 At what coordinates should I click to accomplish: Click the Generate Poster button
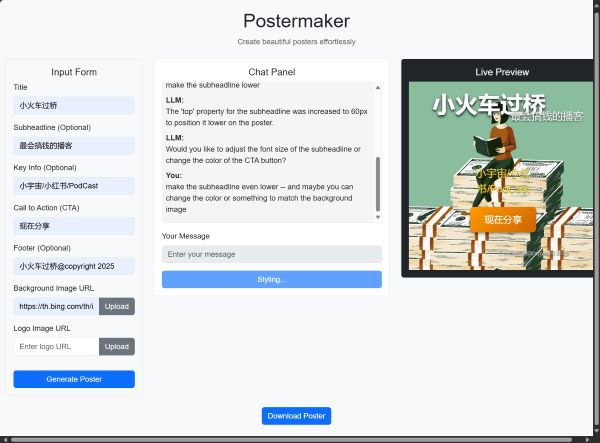click(74, 379)
